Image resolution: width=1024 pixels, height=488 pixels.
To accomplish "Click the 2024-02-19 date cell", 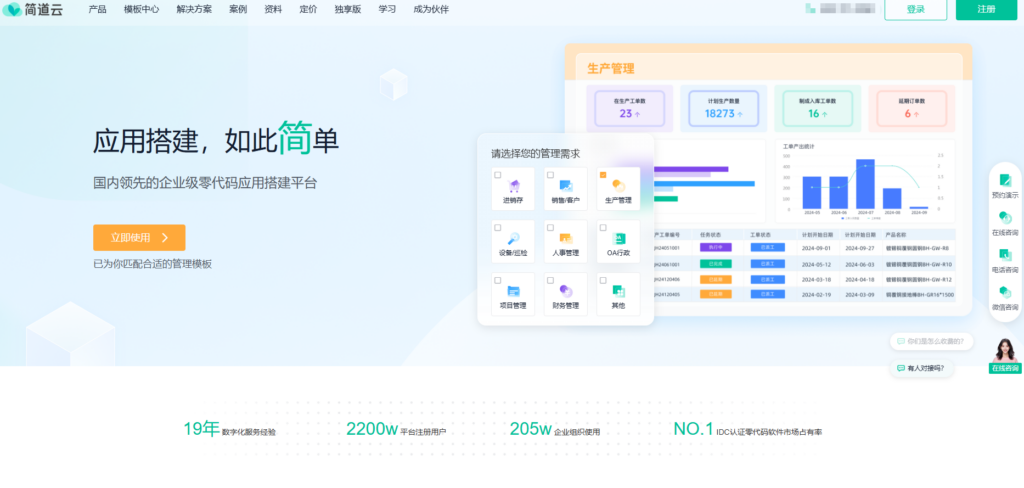I will 814,295.
